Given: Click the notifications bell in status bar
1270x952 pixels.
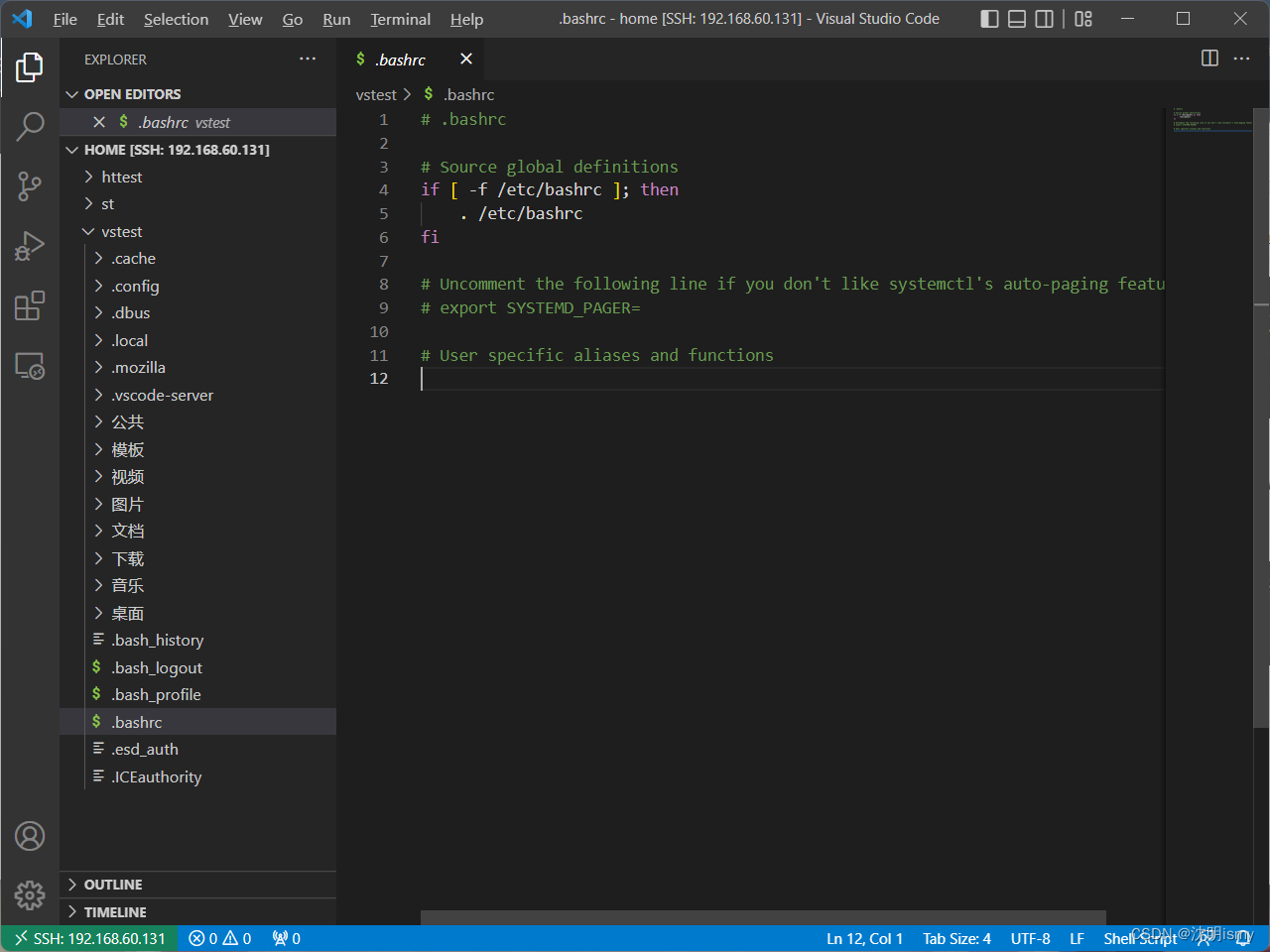Looking at the screenshot, I should point(1243,938).
